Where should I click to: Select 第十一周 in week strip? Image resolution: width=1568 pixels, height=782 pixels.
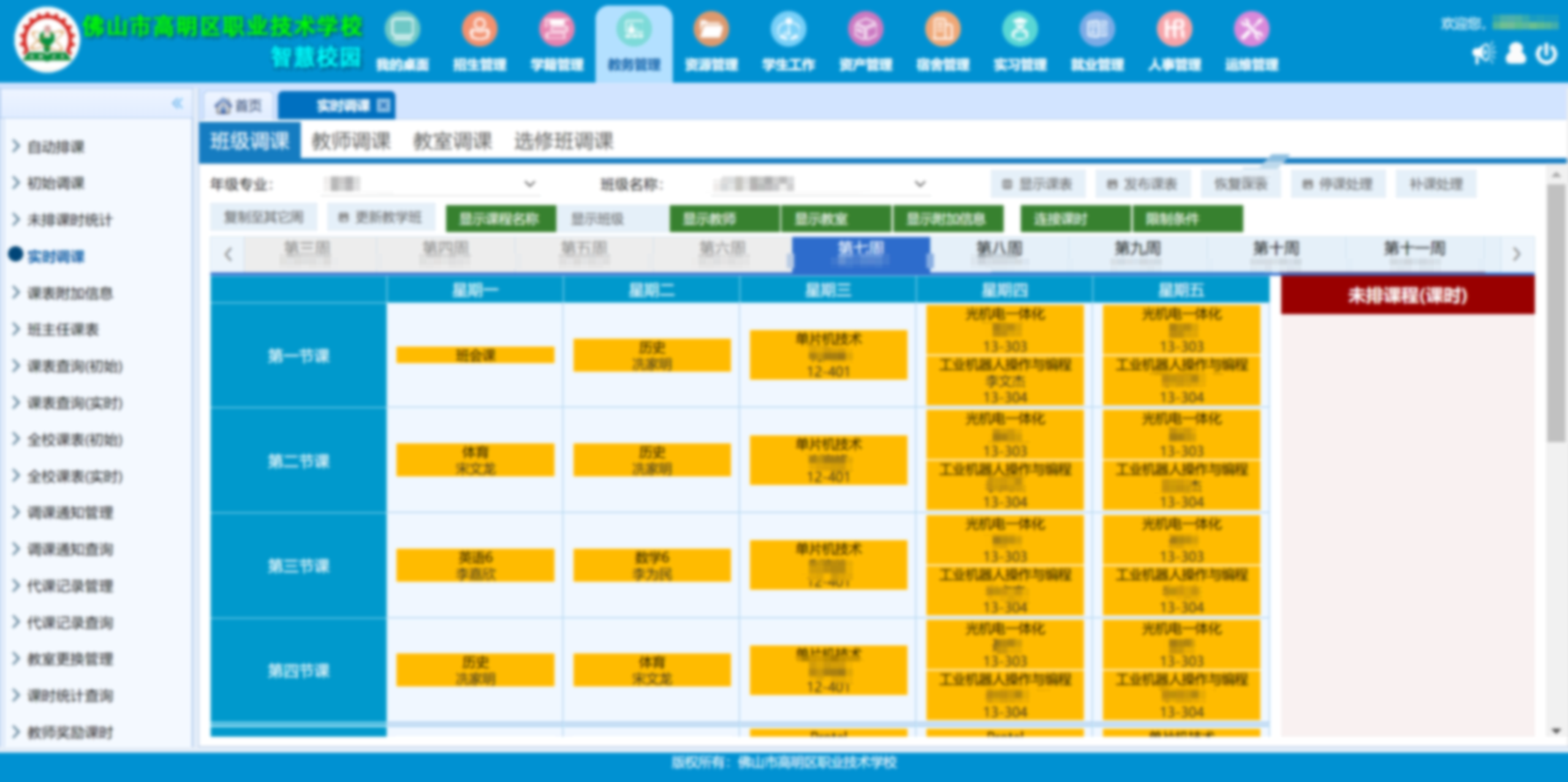pos(1415,253)
